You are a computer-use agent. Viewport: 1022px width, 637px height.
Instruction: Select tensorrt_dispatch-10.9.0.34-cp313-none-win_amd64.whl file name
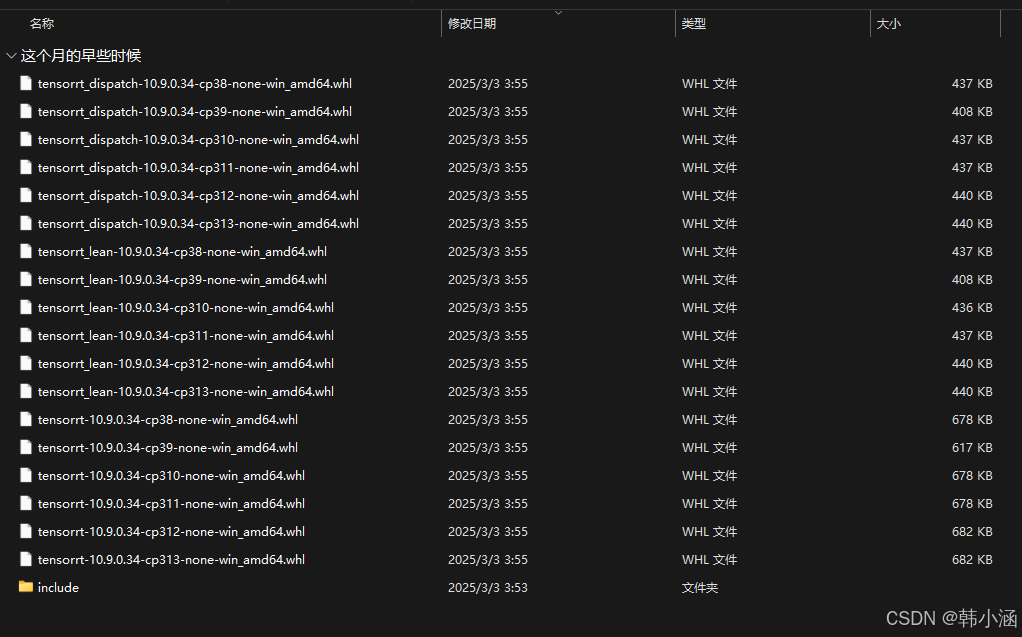coord(198,224)
